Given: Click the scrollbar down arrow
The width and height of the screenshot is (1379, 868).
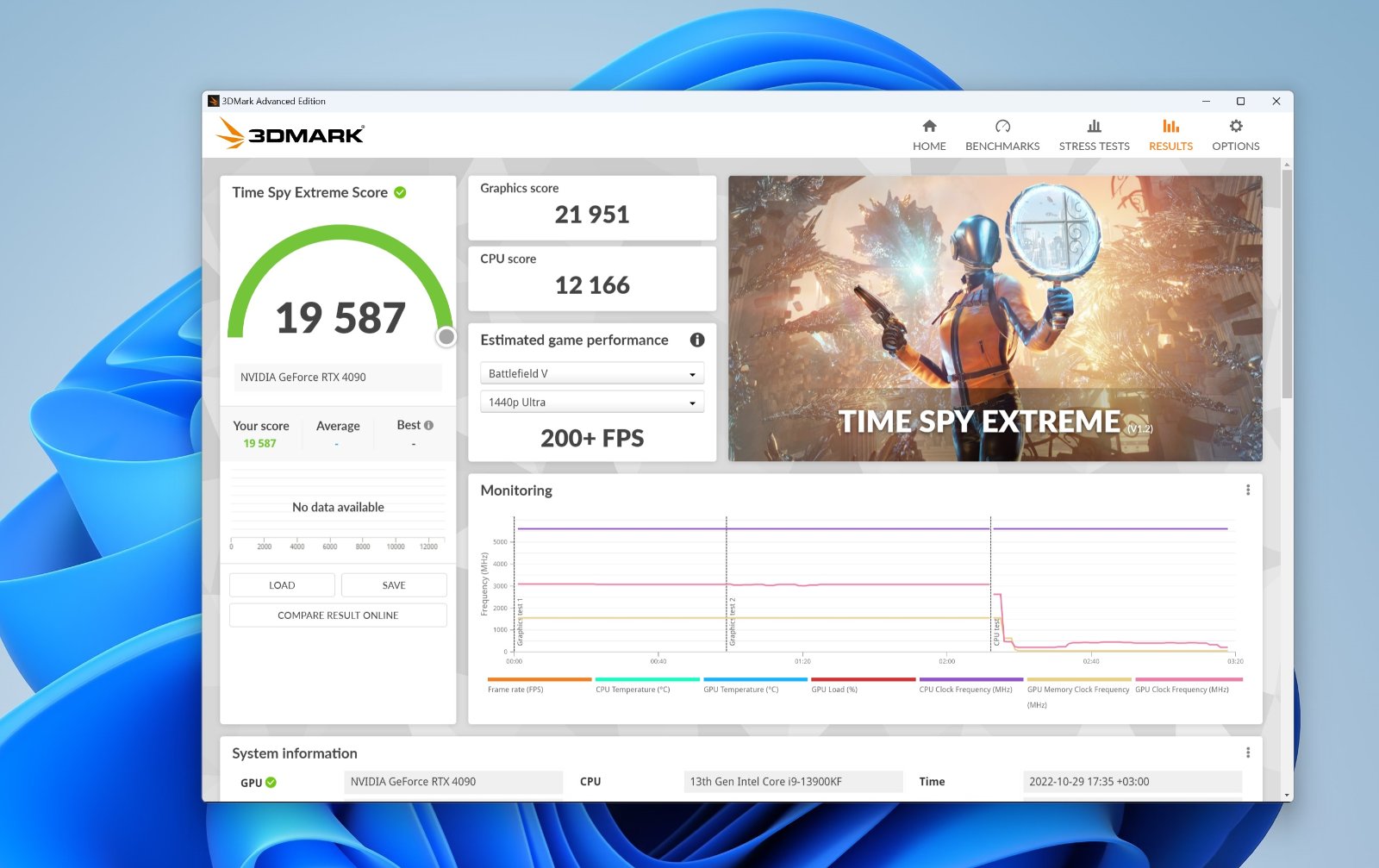Looking at the screenshot, I should click(1287, 796).
